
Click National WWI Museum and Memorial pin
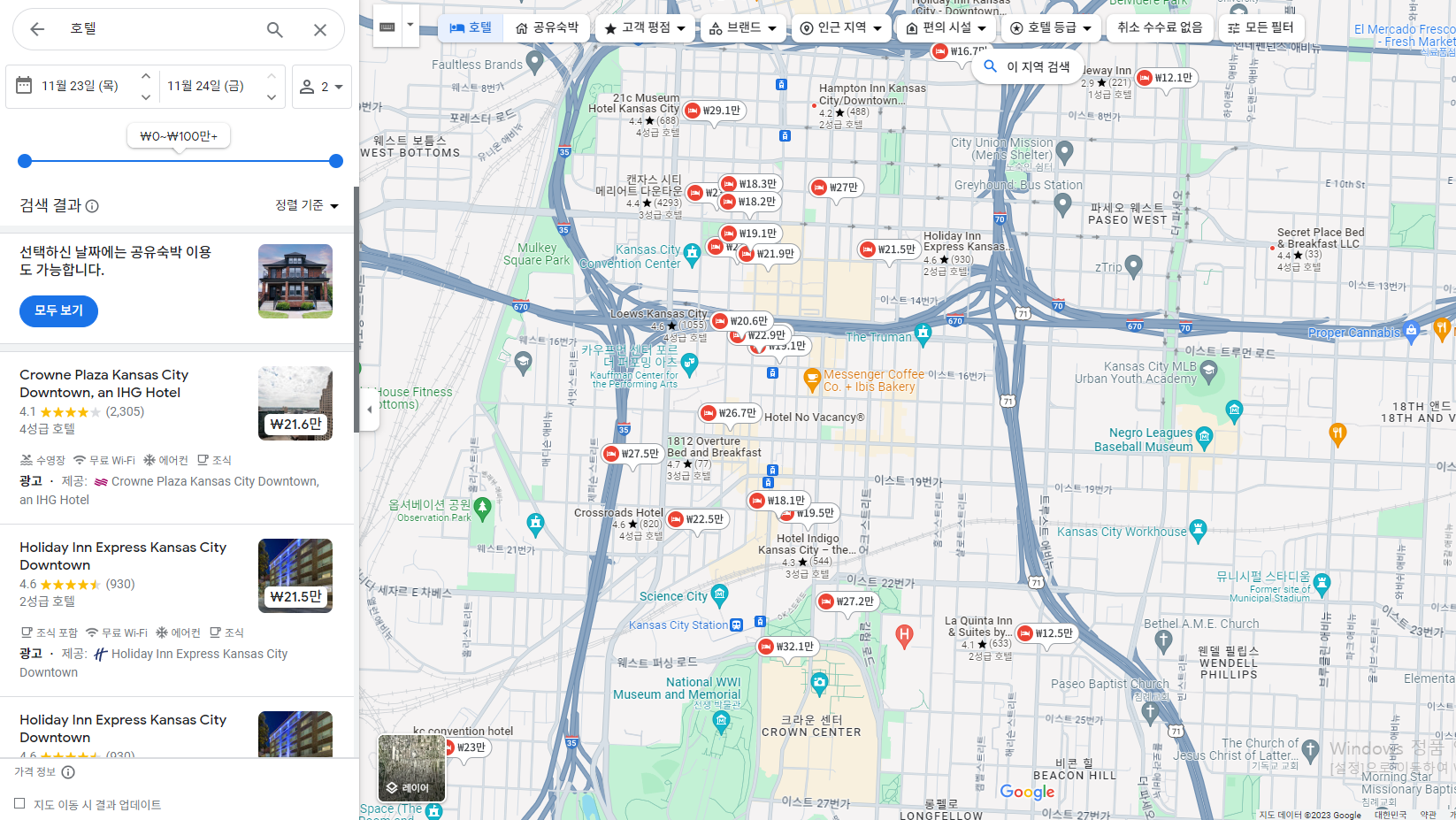(x=721, y=722)
